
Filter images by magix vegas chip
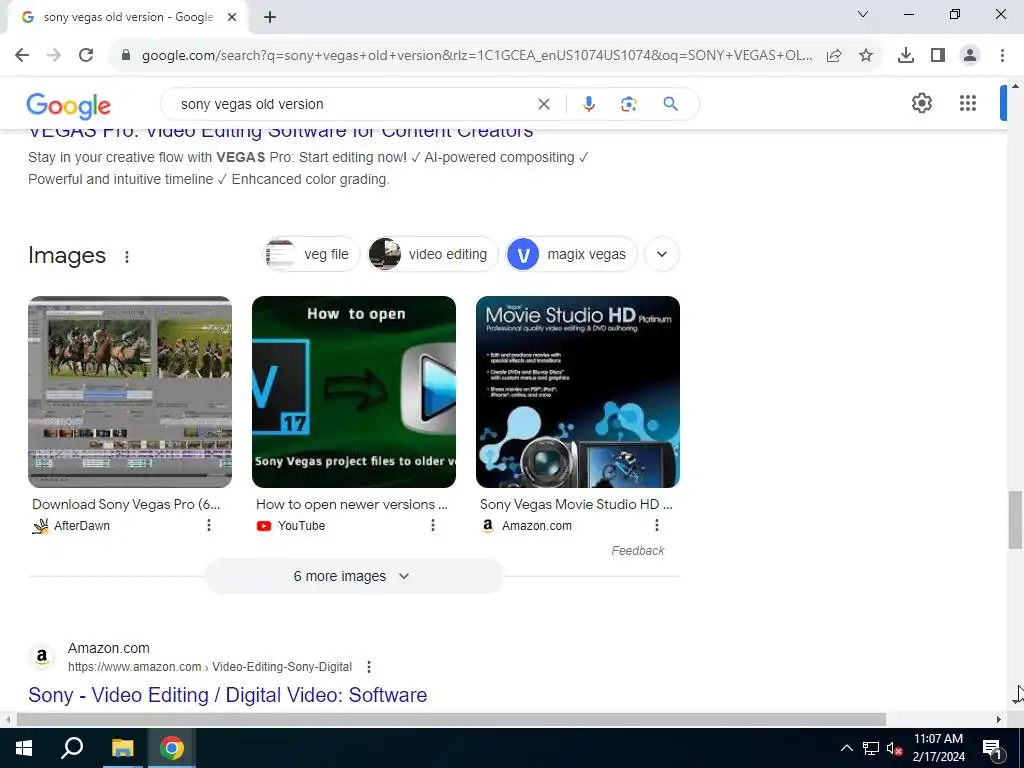[571, 254]
